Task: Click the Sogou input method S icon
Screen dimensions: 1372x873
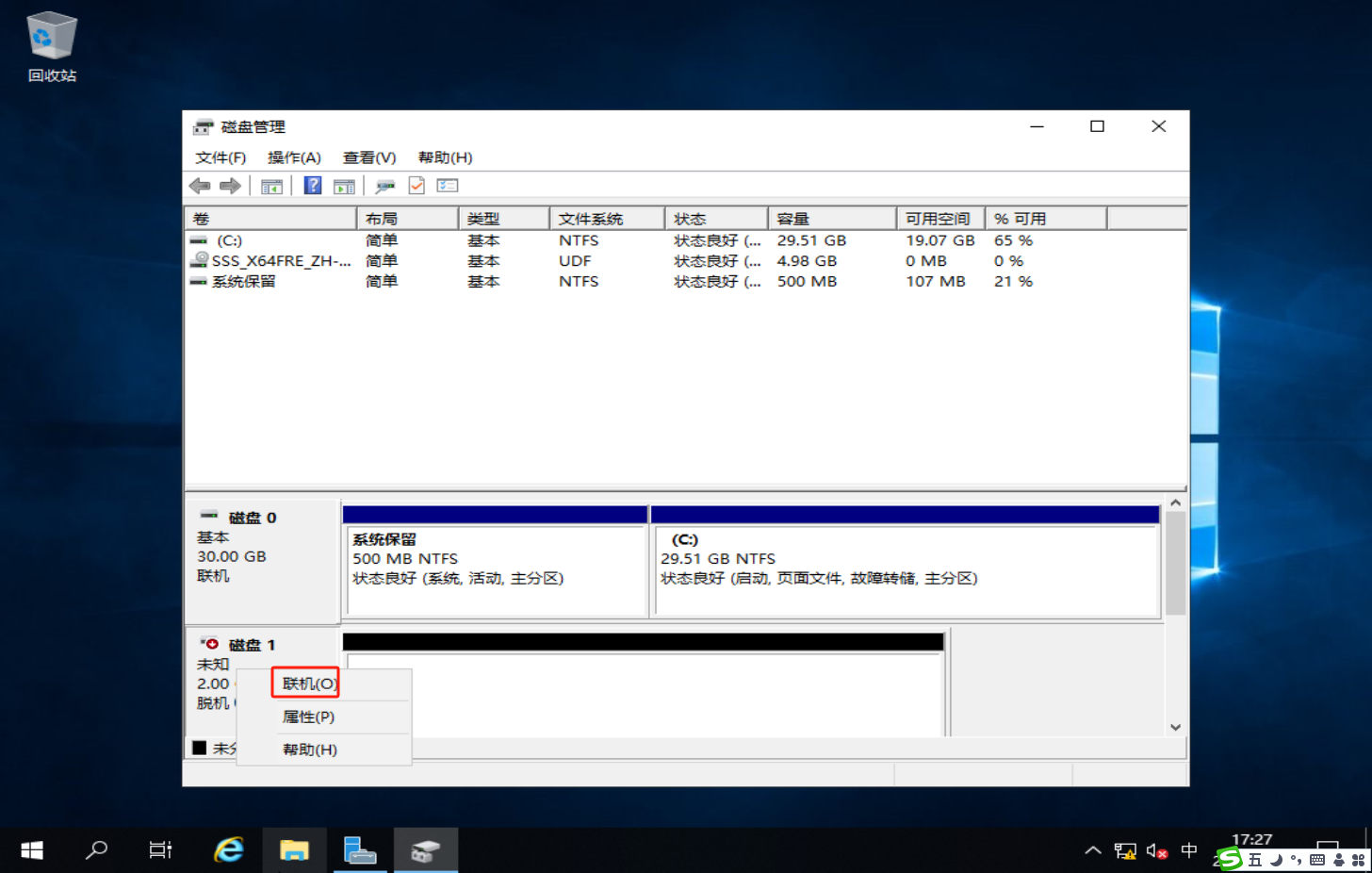Action: tap(1229, 859)
